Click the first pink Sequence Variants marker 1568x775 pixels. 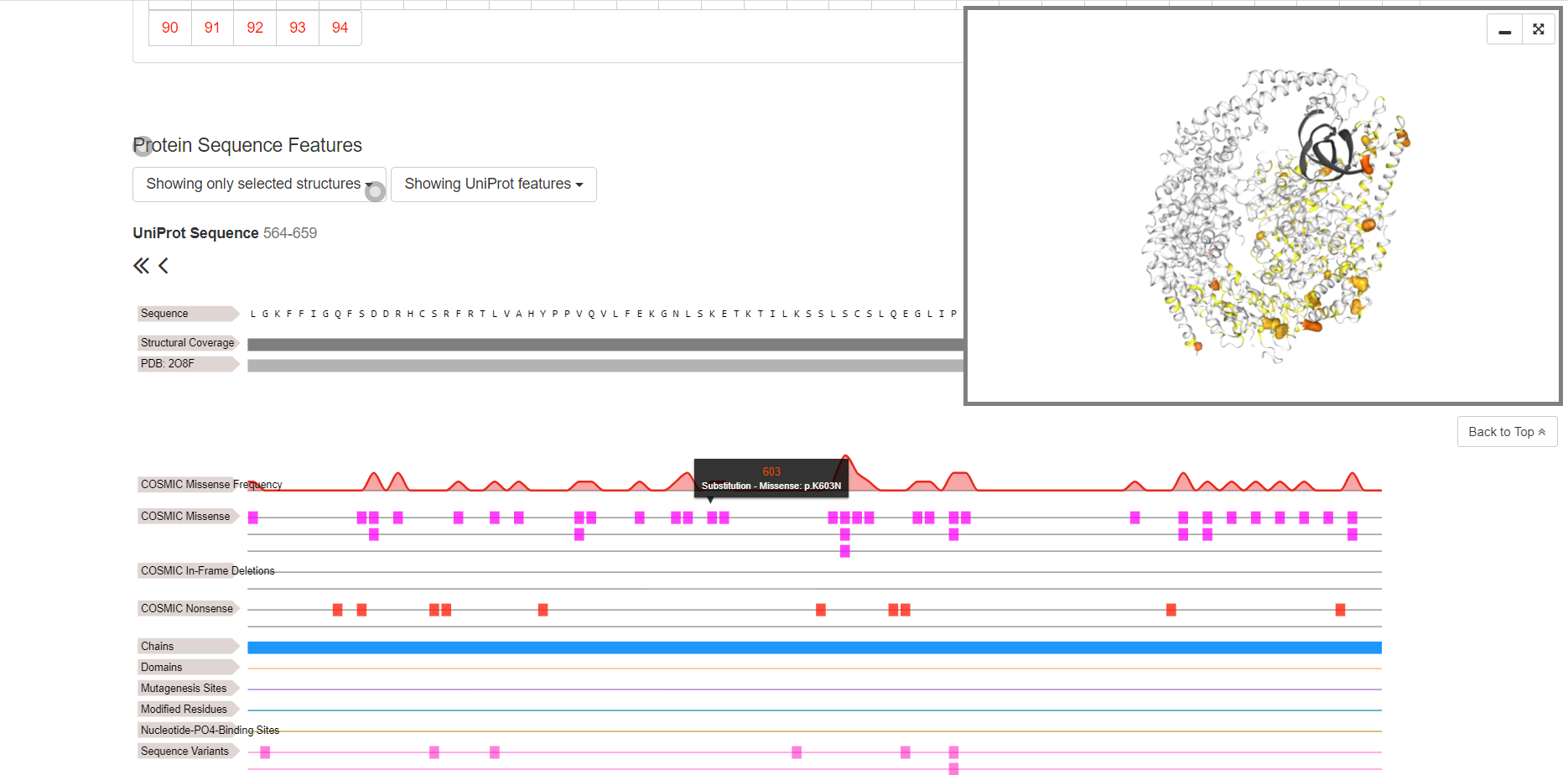[265, 752]
